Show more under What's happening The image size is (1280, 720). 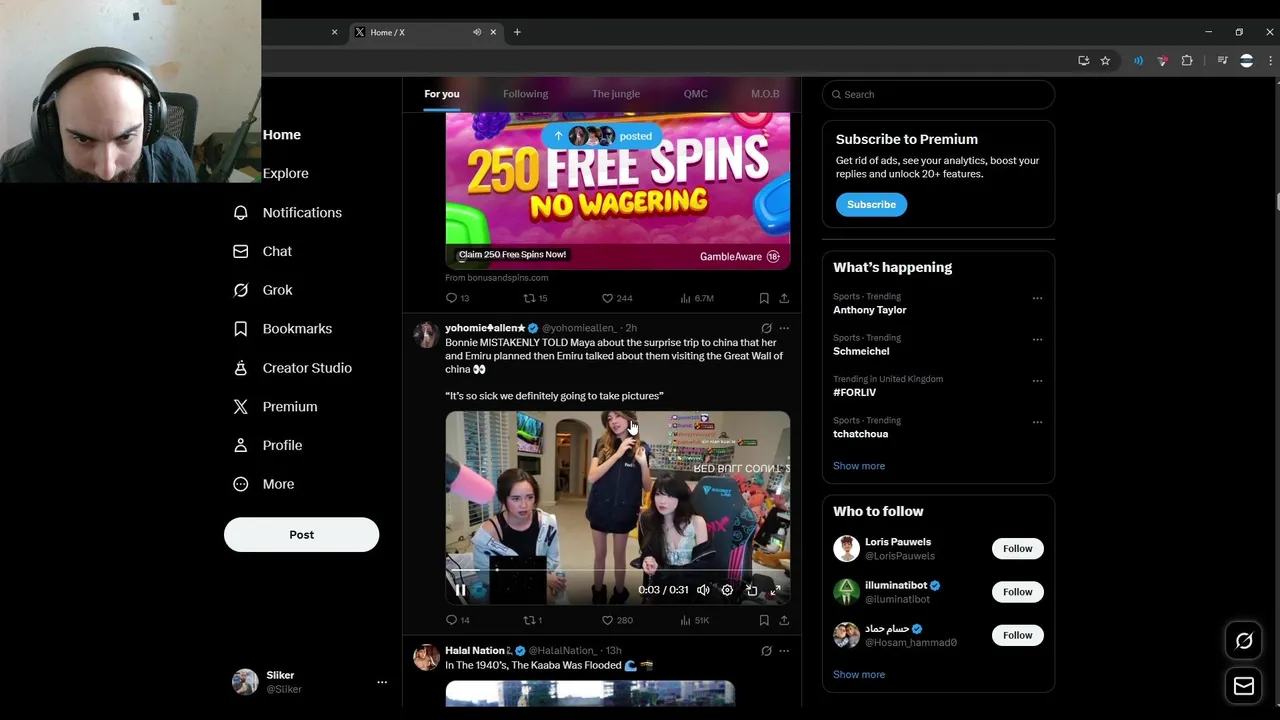(859, 466)
